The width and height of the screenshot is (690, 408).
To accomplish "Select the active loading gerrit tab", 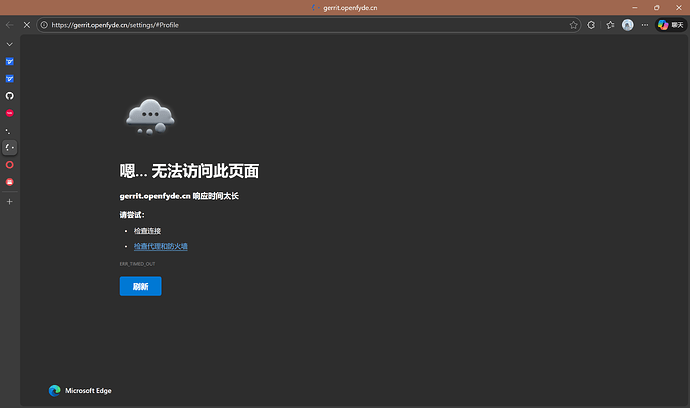I will [10, 147].
